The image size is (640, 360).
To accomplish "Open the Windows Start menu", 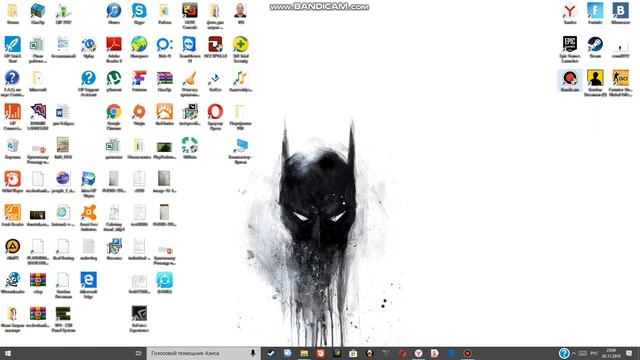I will [x=7, y=353].
